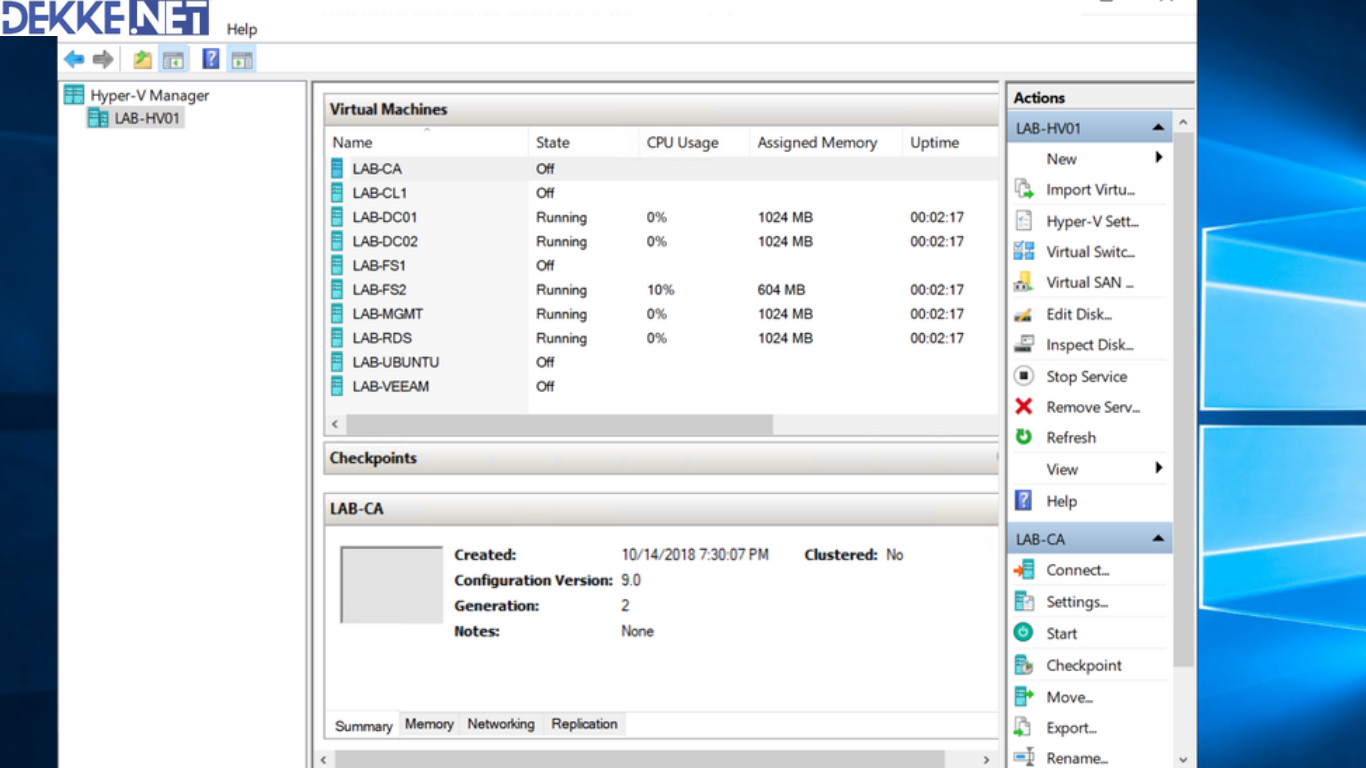
Task: Select the LAB-HV01 server node in tree
Action: coord(136,118)
